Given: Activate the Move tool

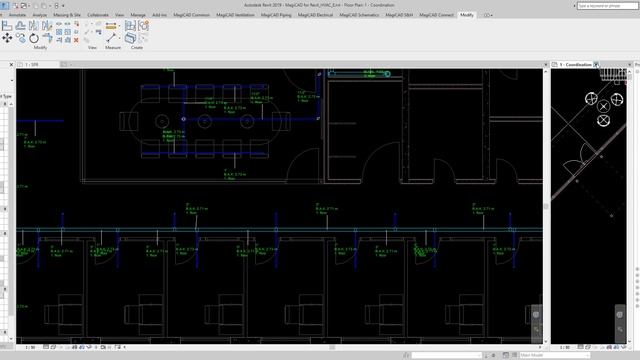Looking at the screenshot, I should 7,38.
